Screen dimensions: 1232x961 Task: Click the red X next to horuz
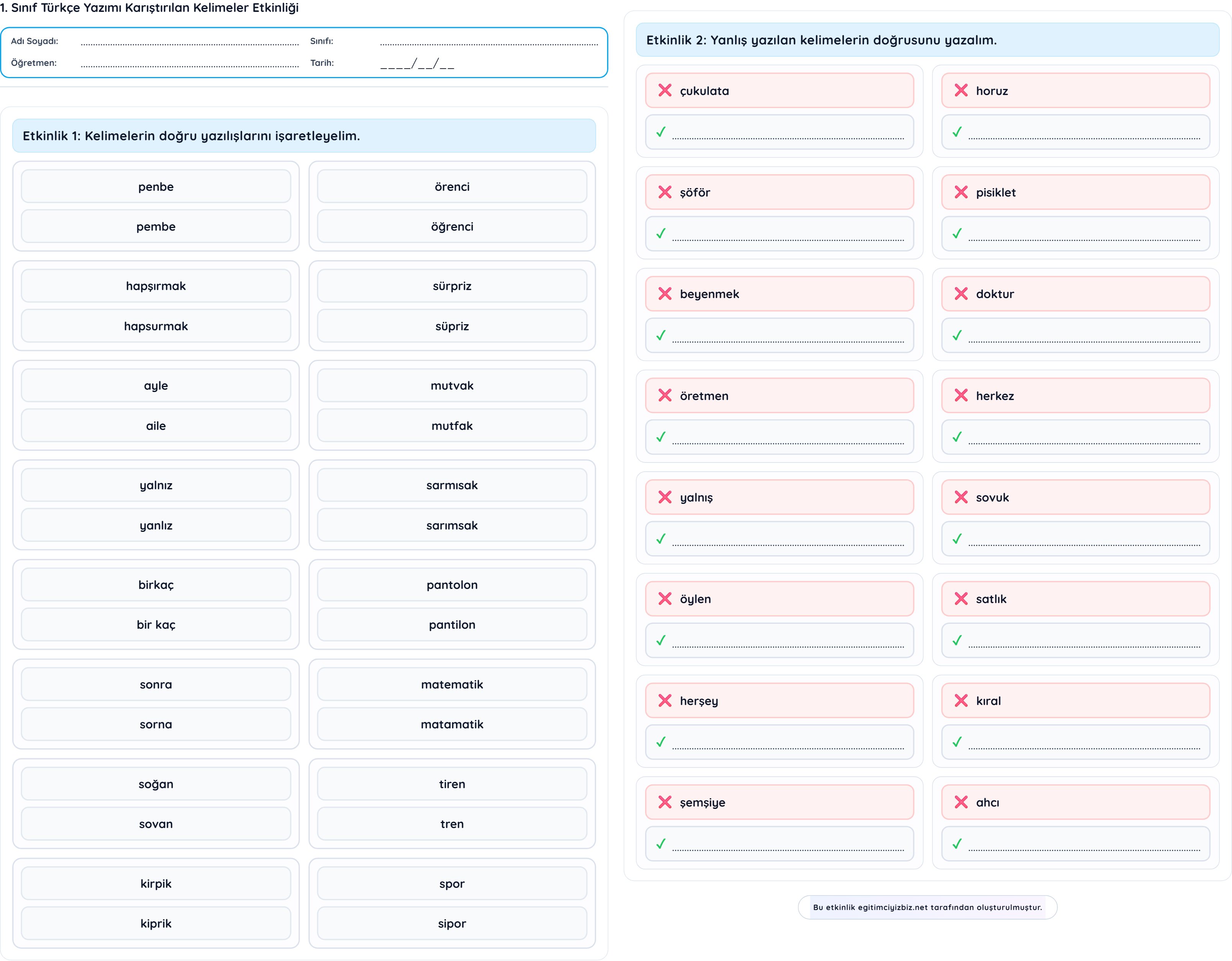click(961, 90)
